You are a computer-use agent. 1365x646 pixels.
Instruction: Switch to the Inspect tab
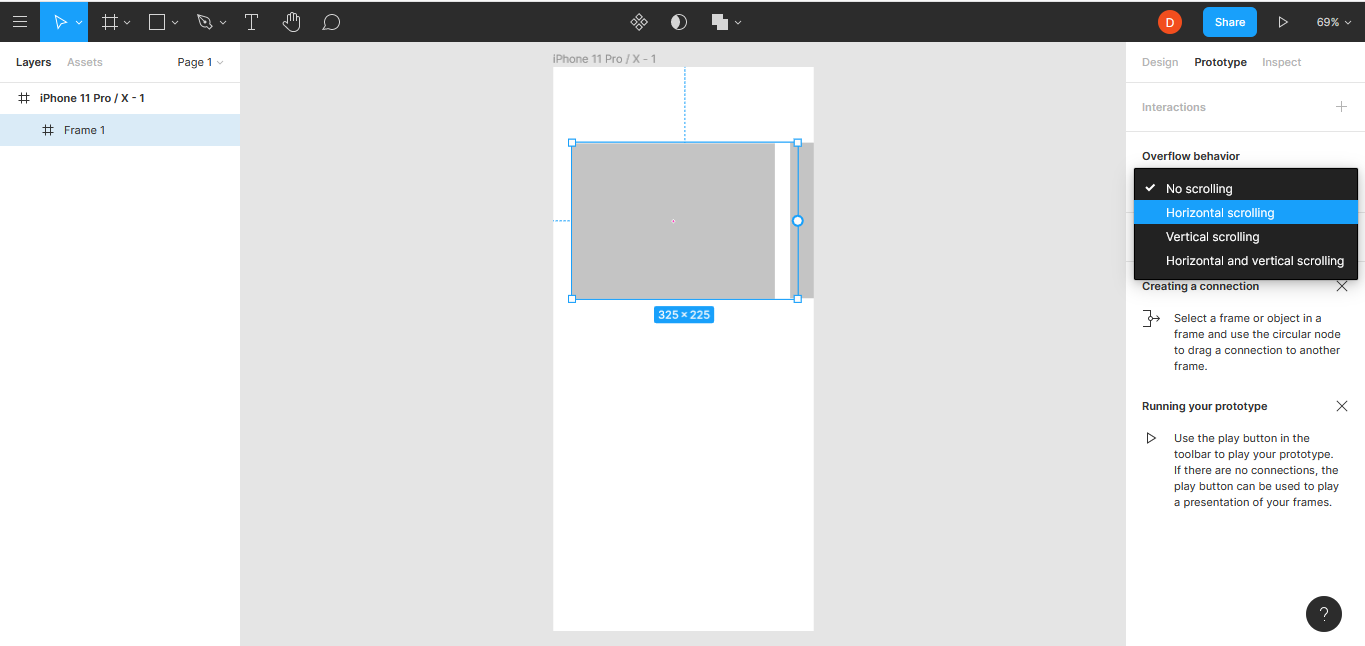[x=1281, y=62]
